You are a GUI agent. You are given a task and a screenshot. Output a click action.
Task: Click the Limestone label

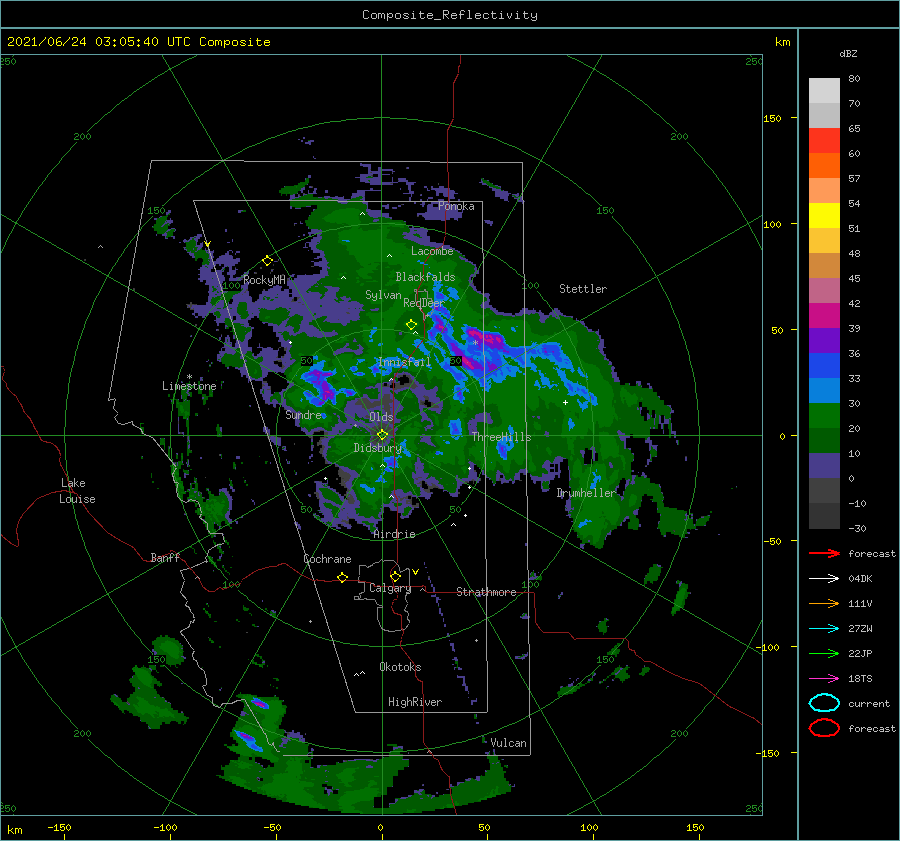[x=189, y=386]
